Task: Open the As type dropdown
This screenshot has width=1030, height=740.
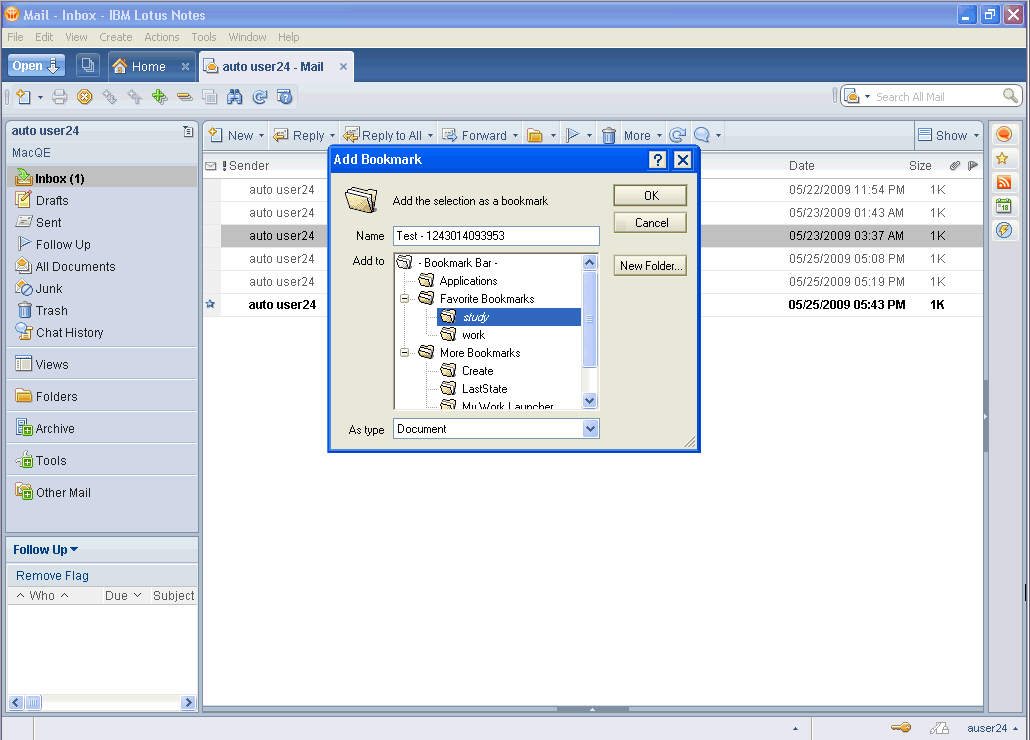Action: point(590,429)
